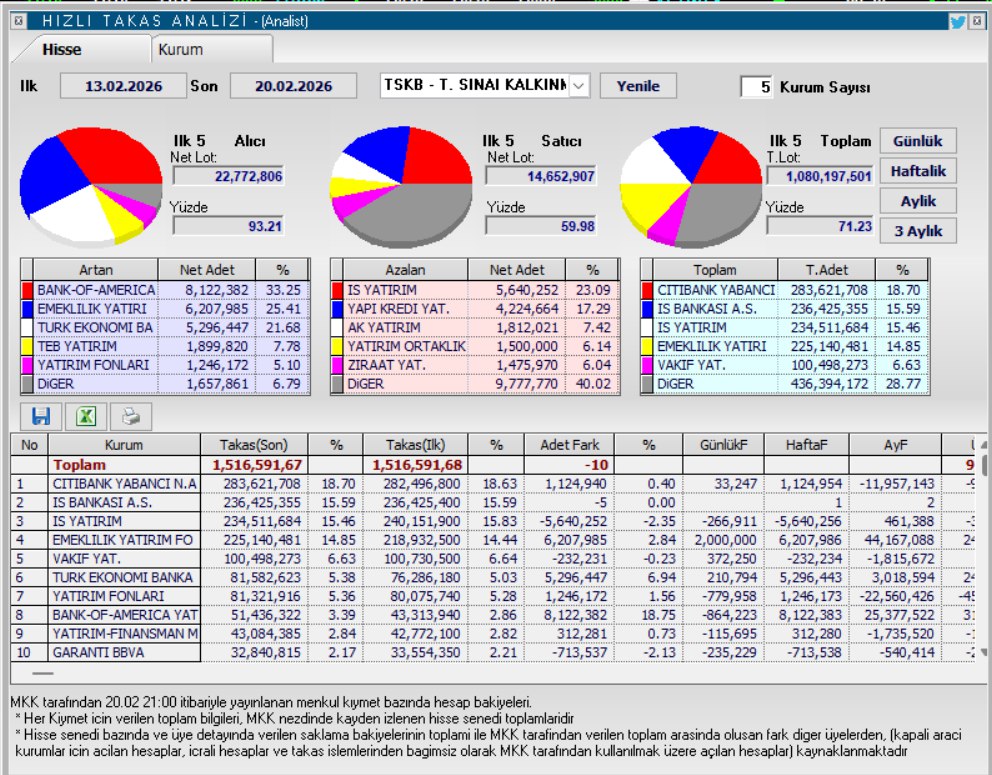
Task: Switch to the Kurum tab
Action: [212, 49]
